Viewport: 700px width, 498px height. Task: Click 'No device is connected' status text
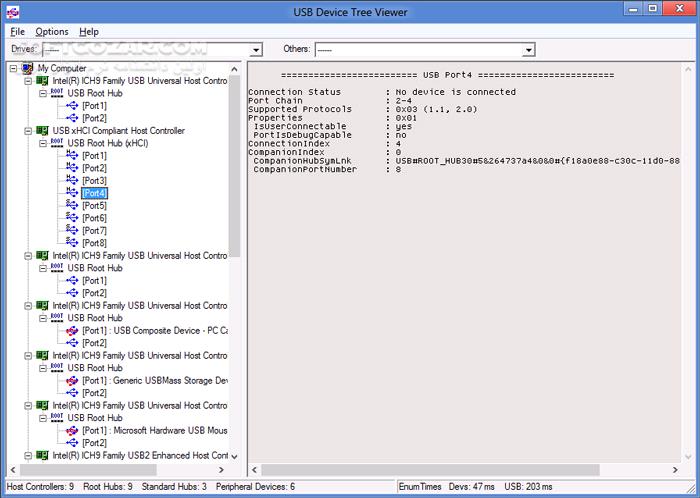455,92
